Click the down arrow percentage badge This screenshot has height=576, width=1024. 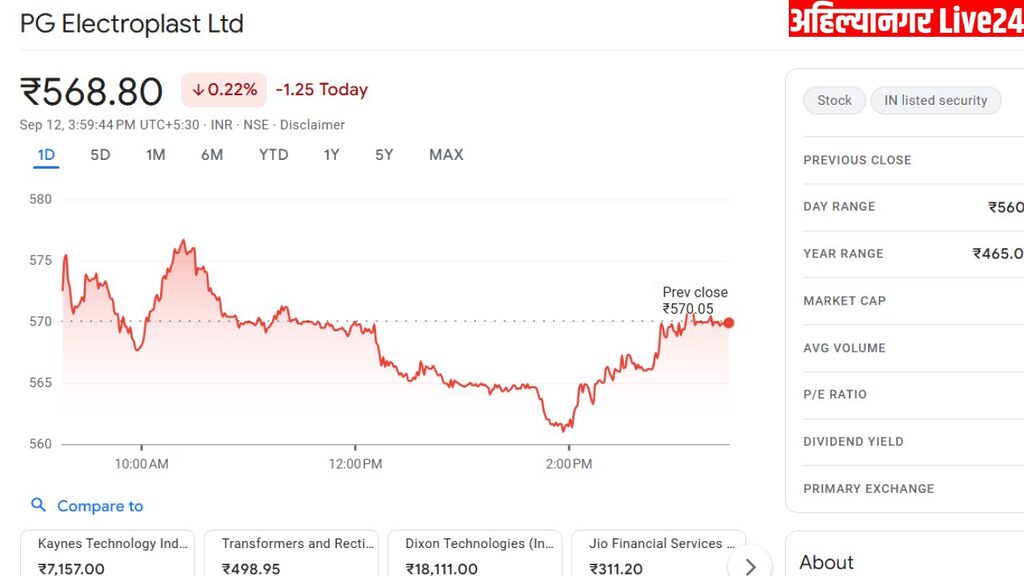click(x=224, y=90)
